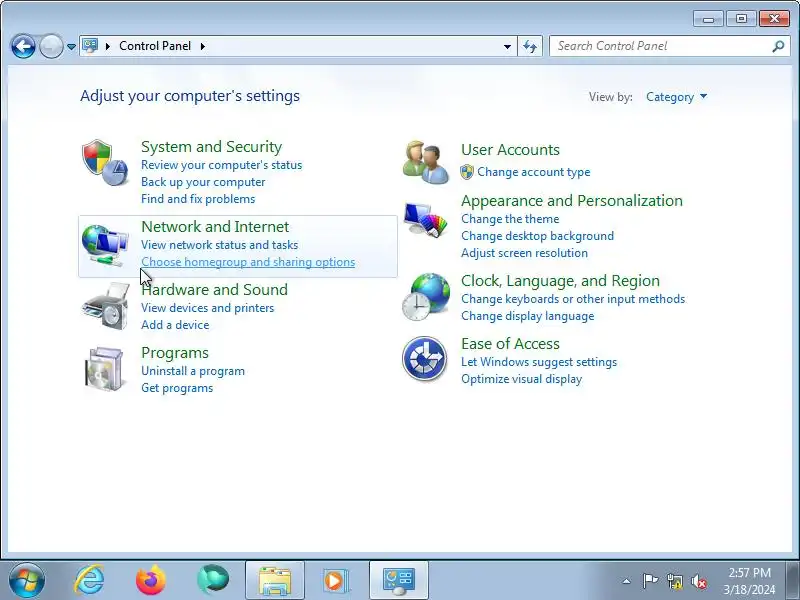The image size is (800, 600).
Task: Open Back up your computer
Action: point(203,182)
